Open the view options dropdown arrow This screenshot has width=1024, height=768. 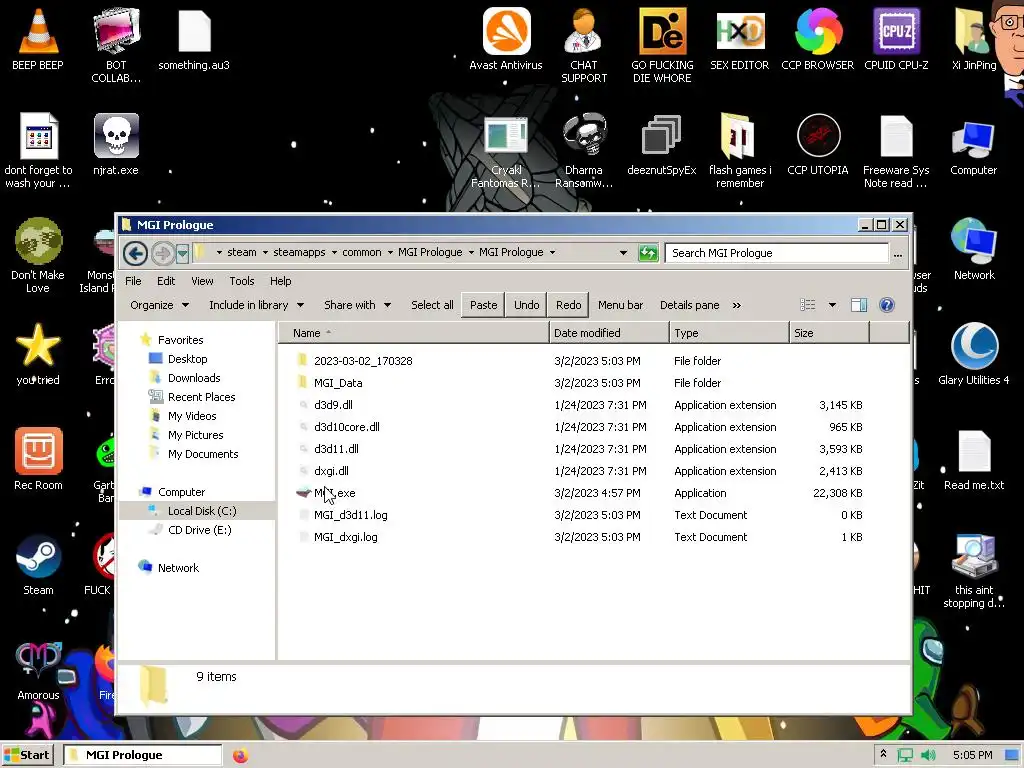(832, 305)
